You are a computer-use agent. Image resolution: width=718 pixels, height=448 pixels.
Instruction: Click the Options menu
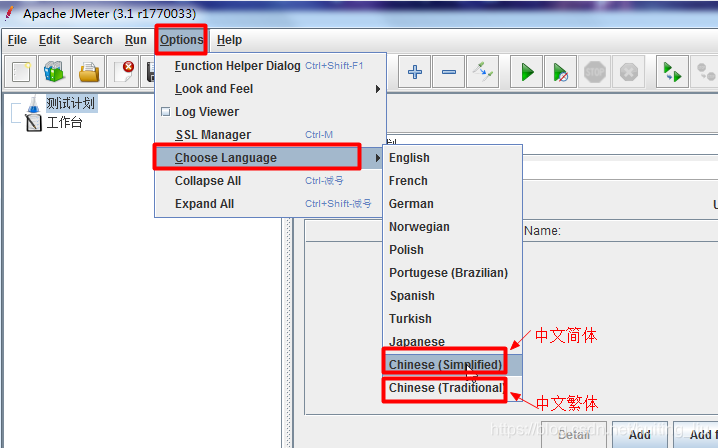[x=181, y=40]
